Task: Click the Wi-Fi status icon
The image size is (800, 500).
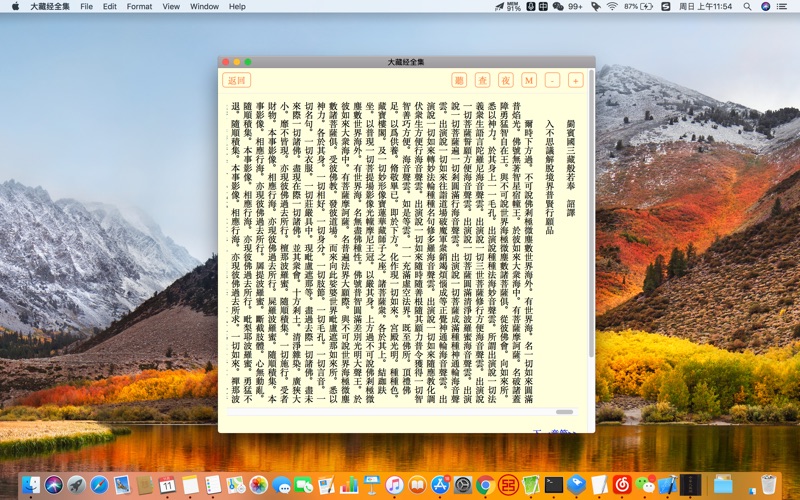Action: pyautogui.click(x=612, y=6)
